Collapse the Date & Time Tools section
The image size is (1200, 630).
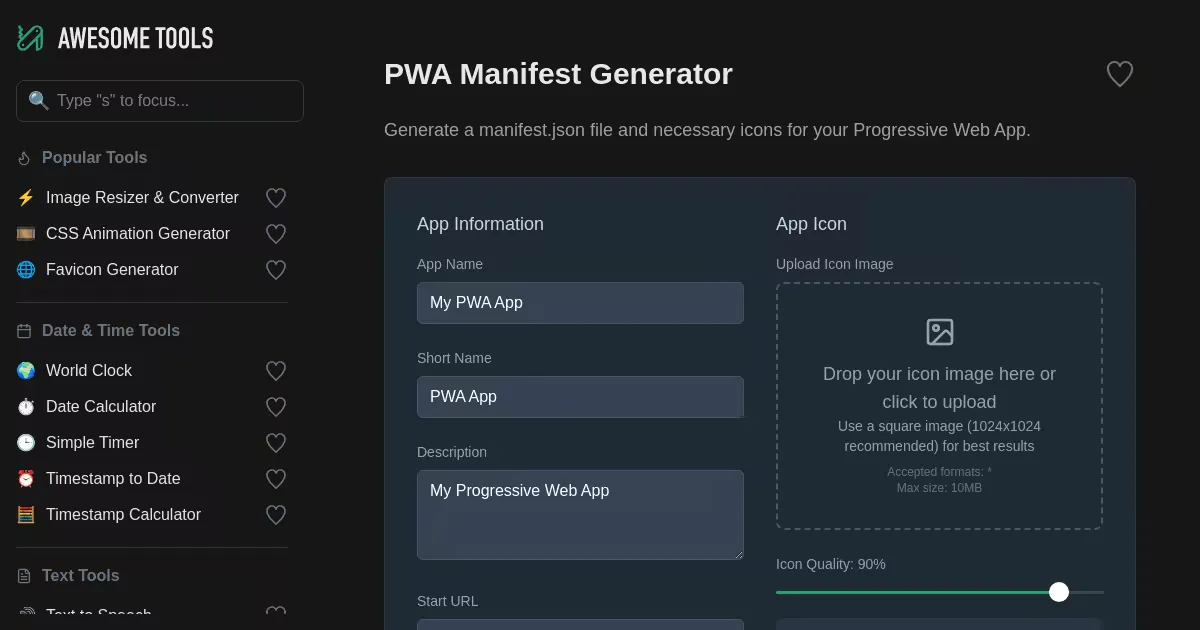click(110, 331)
